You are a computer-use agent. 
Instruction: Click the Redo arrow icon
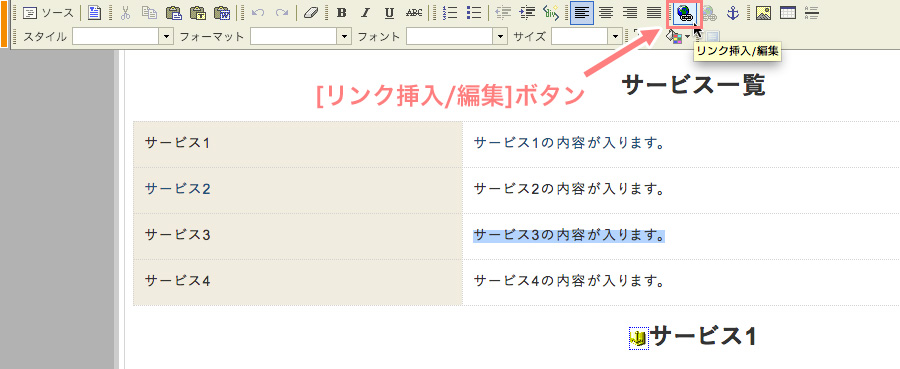point(281,13)
